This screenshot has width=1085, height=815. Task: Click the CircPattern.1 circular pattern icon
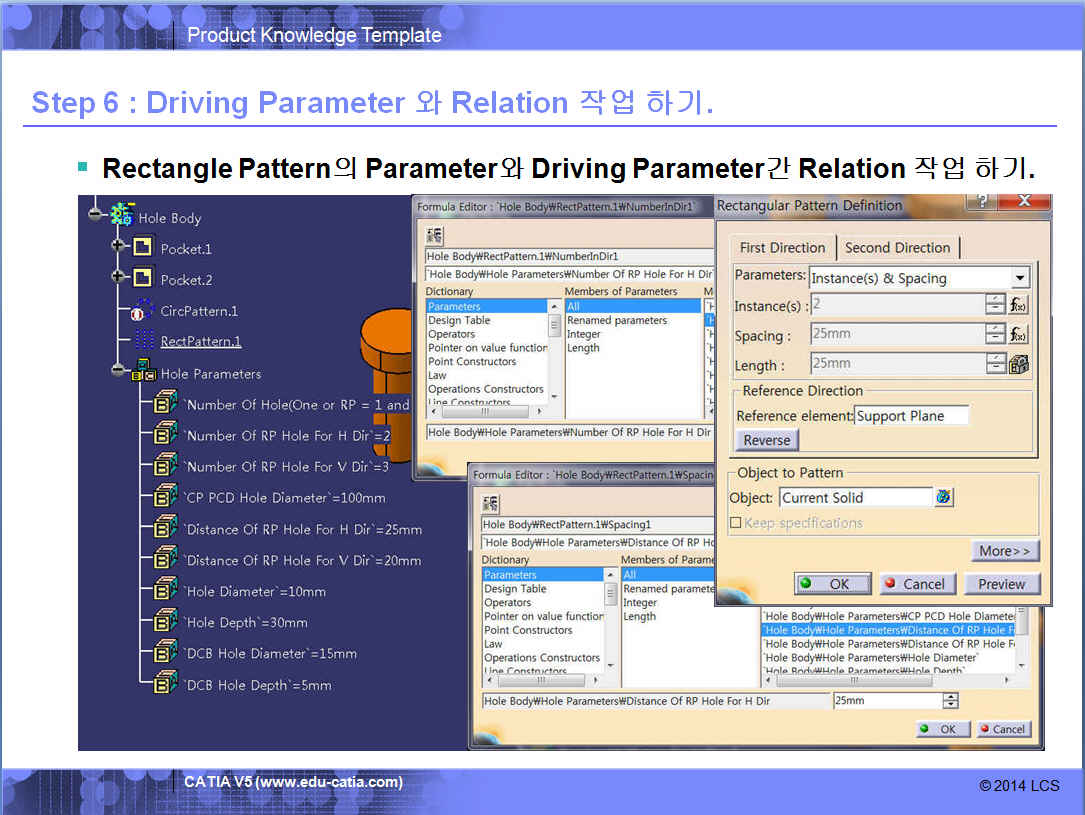pyautogui.click(x=143, y=310)
